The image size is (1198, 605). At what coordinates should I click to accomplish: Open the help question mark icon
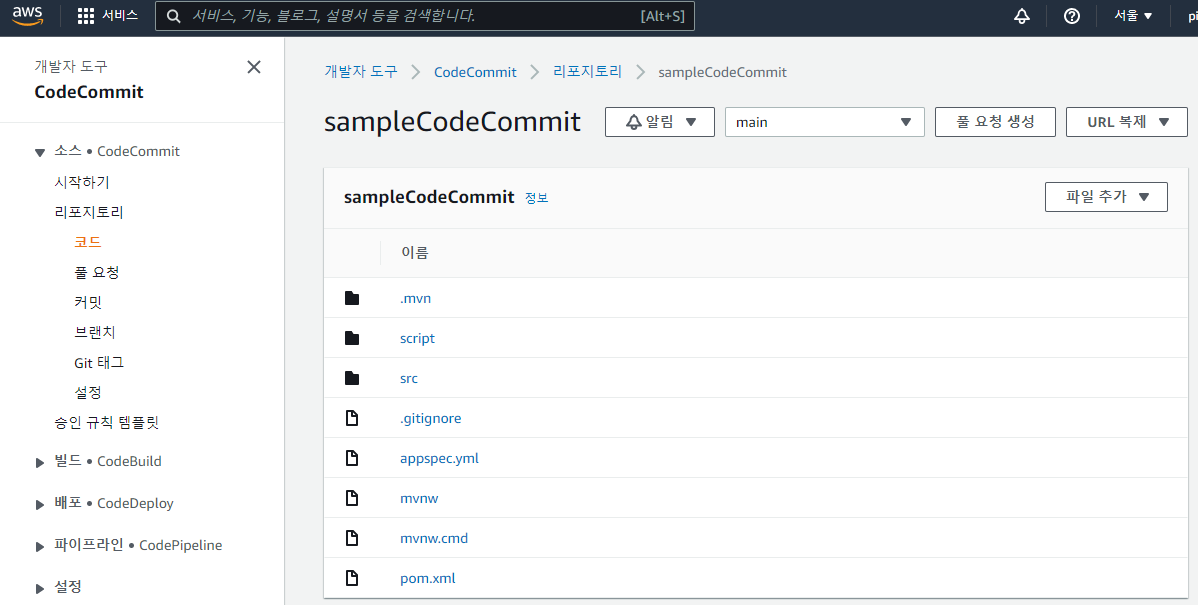[1072, 16]
